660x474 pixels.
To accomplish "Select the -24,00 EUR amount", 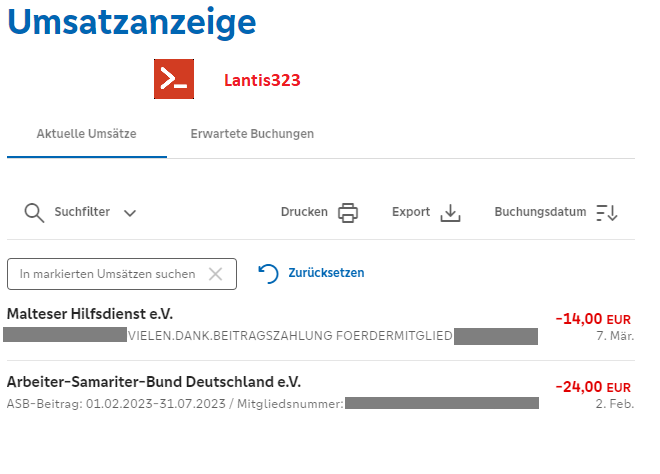I will pyautogui.click(x=593, y=387).
